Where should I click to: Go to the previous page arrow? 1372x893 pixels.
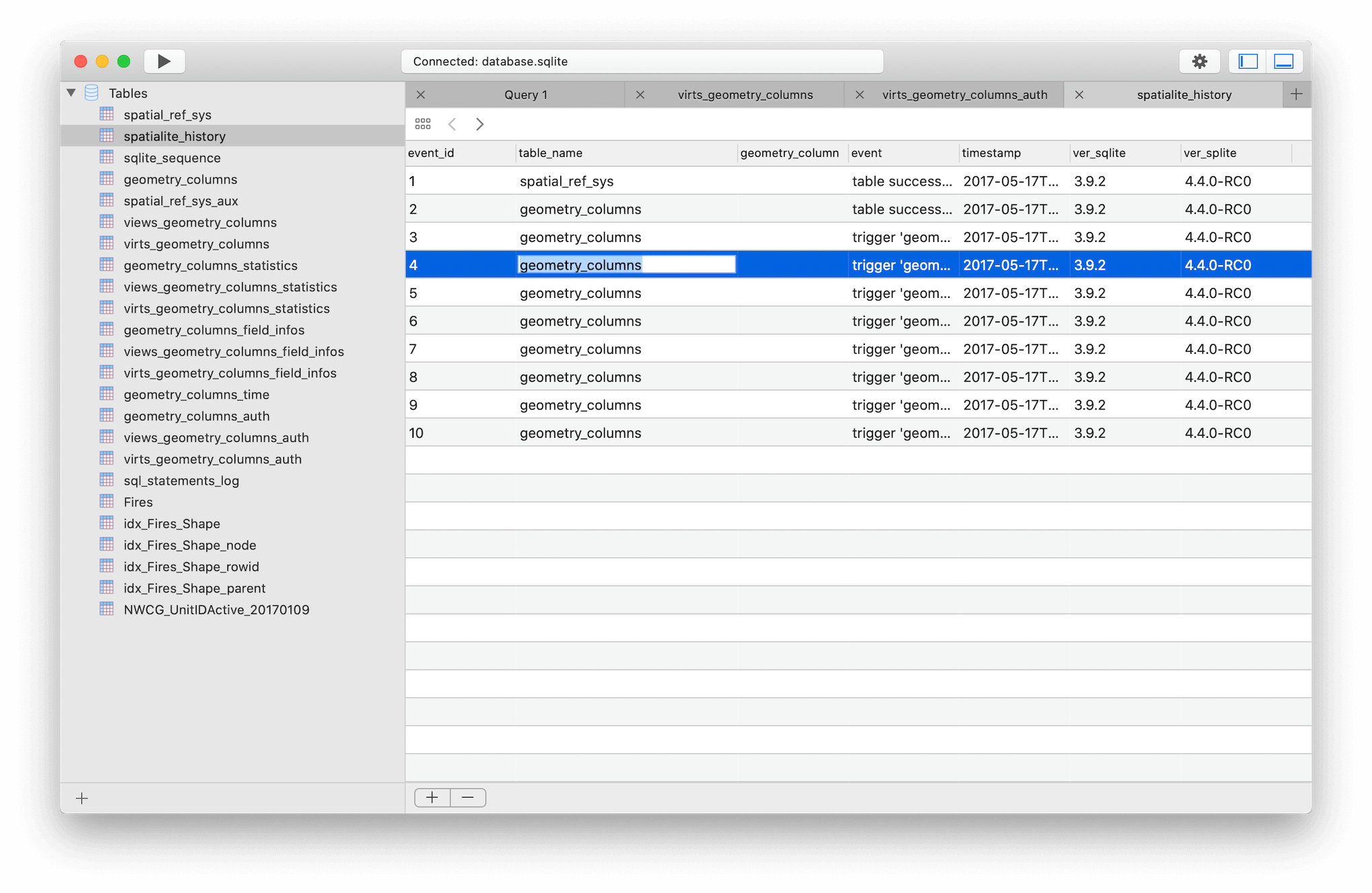coord(452,124)
